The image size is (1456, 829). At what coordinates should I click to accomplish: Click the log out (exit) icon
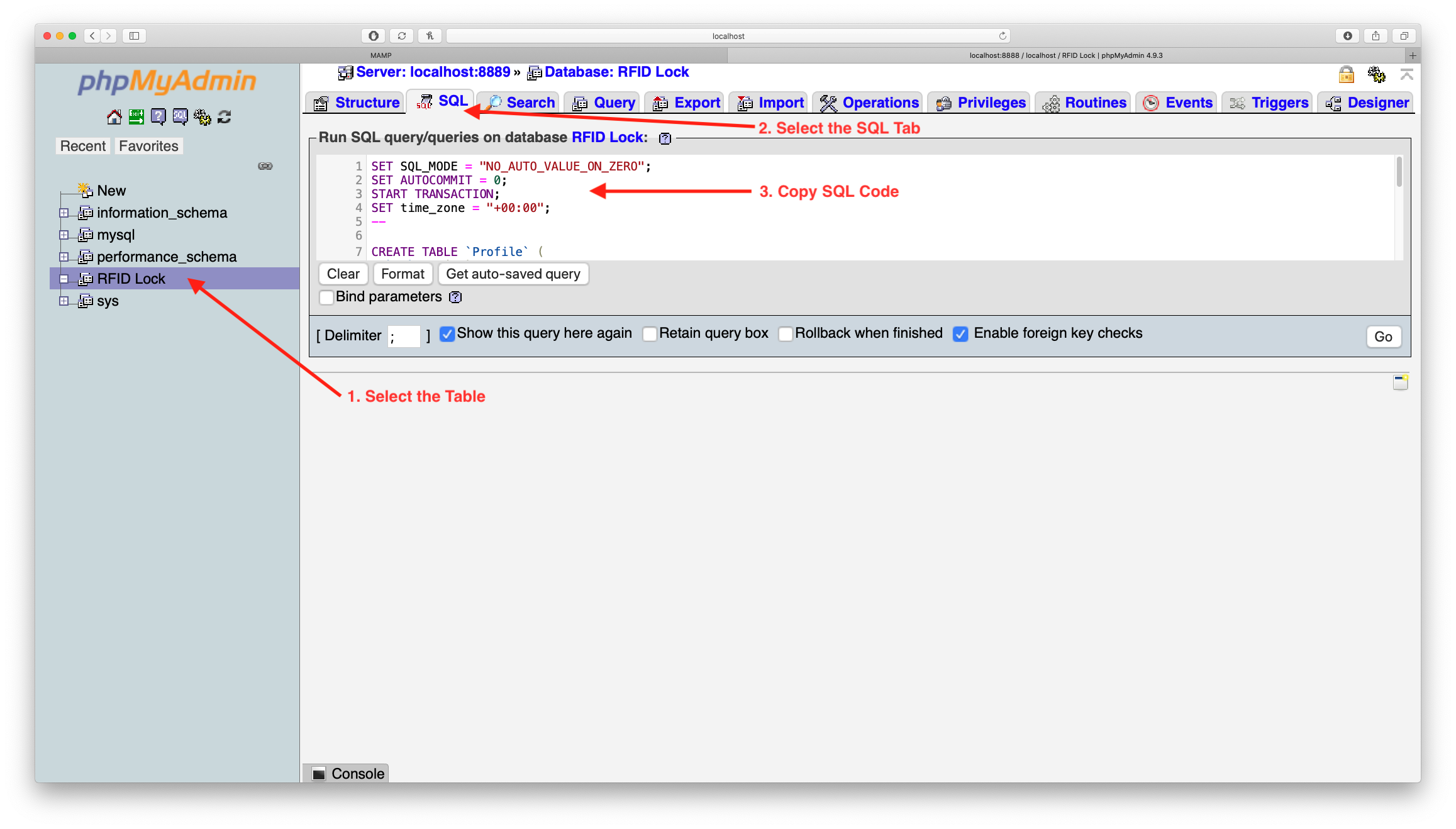[136, 117]
